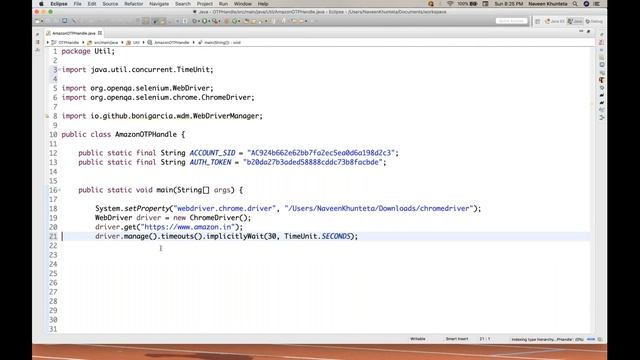
Task: Click the Debug toolbar icon
Action: (194, 21)
